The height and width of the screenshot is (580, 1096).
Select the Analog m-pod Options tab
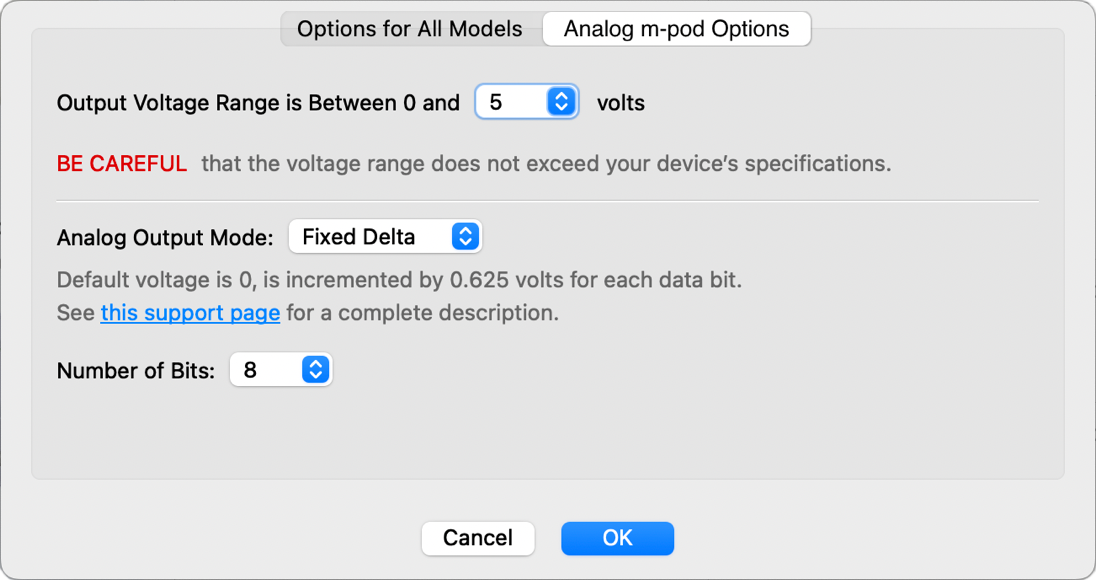tap(676, 28)
